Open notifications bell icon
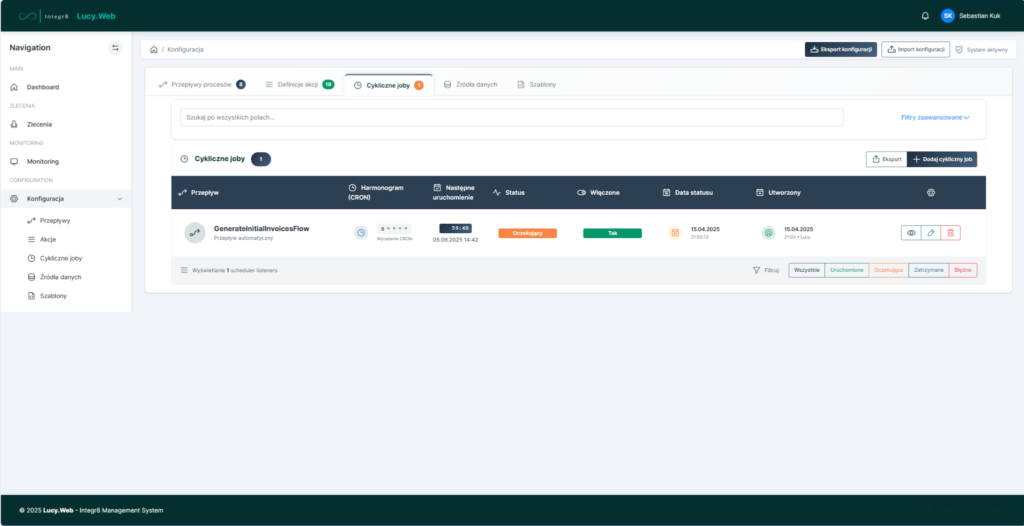This screenshot has width=1024, height=526. 925,16
